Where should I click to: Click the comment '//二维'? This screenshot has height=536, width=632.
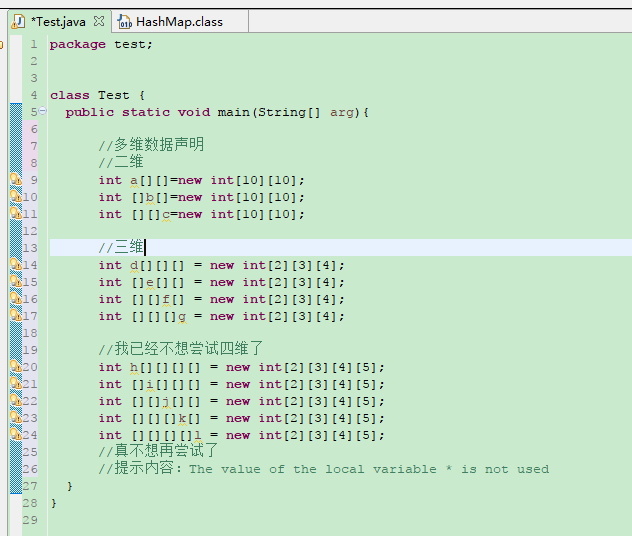(x=121, y=162)
